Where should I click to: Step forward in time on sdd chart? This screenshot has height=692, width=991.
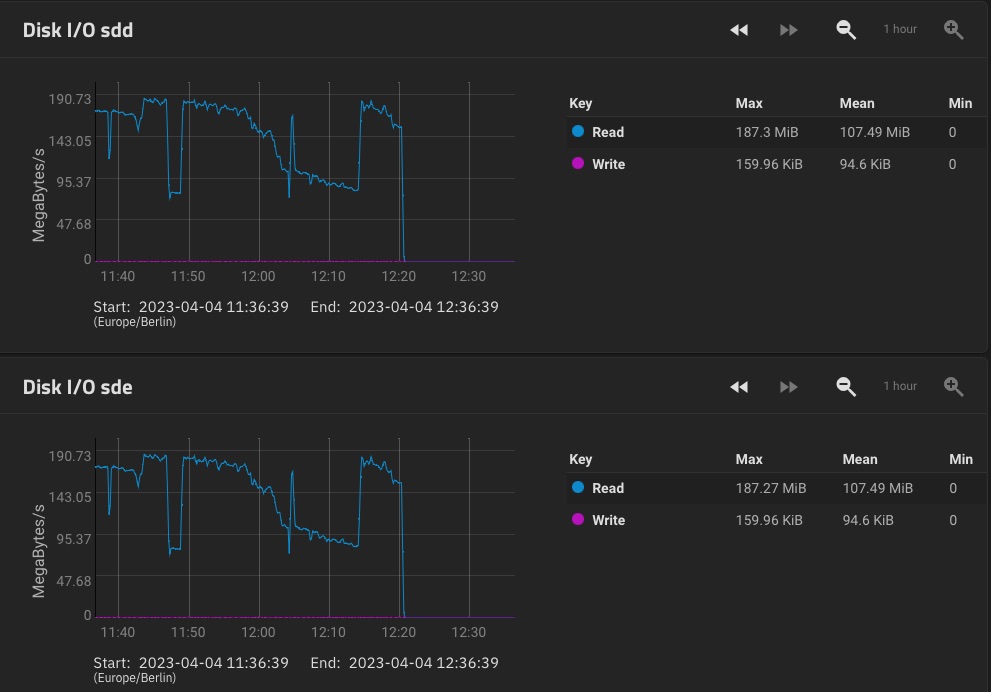point(788,30)
